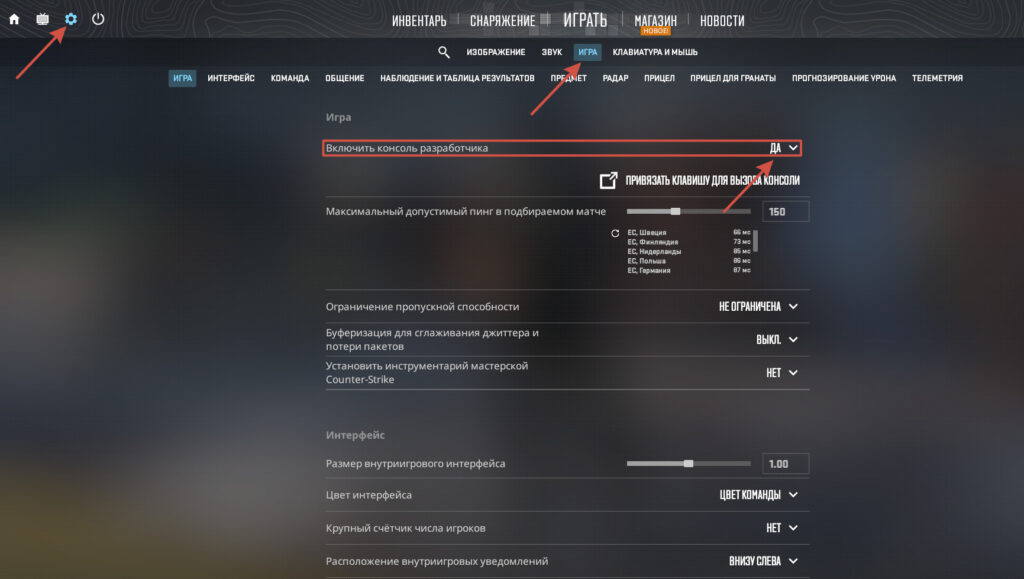Viewport: 1024px width, 579px height.
Task: Click the power quit icon
Action: (98, 19)
